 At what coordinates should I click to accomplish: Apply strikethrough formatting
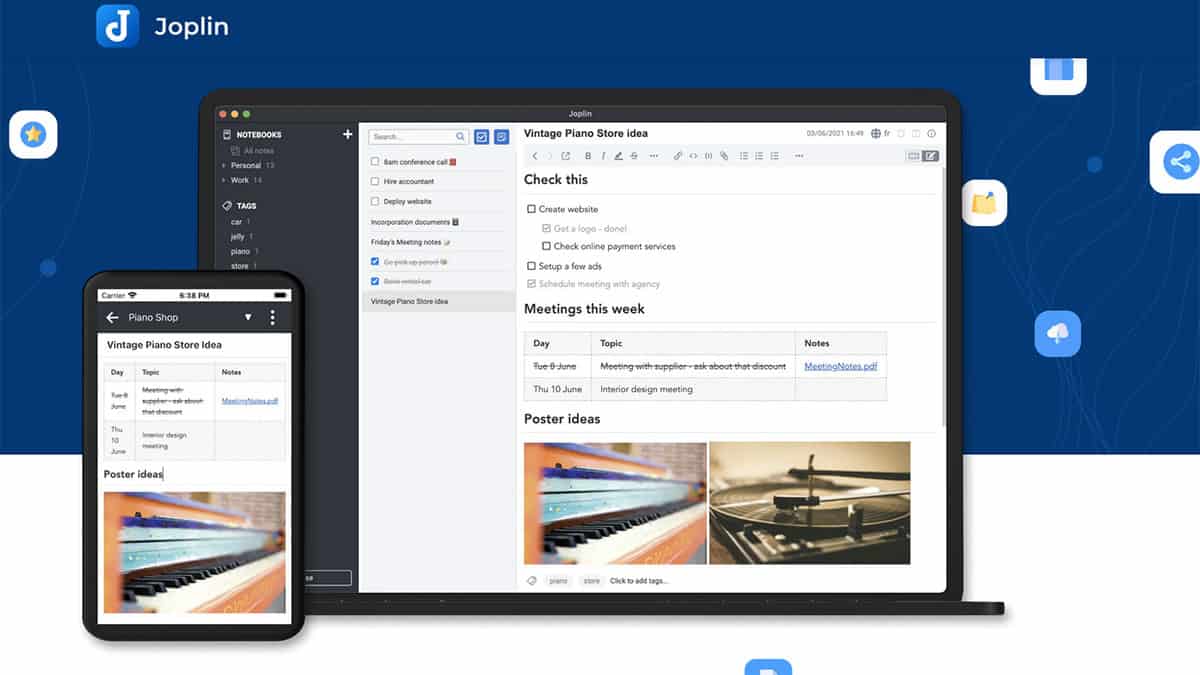click(x=633, y=156)
